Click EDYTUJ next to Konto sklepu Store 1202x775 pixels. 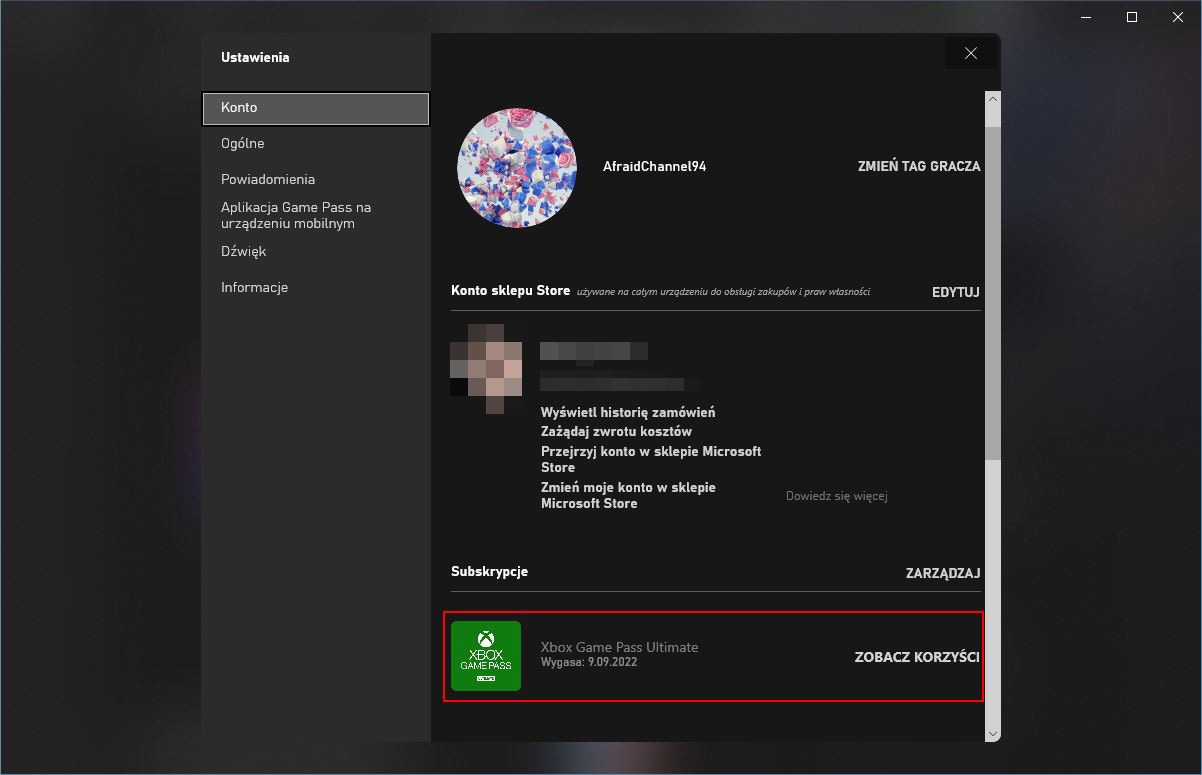(955, 292)
